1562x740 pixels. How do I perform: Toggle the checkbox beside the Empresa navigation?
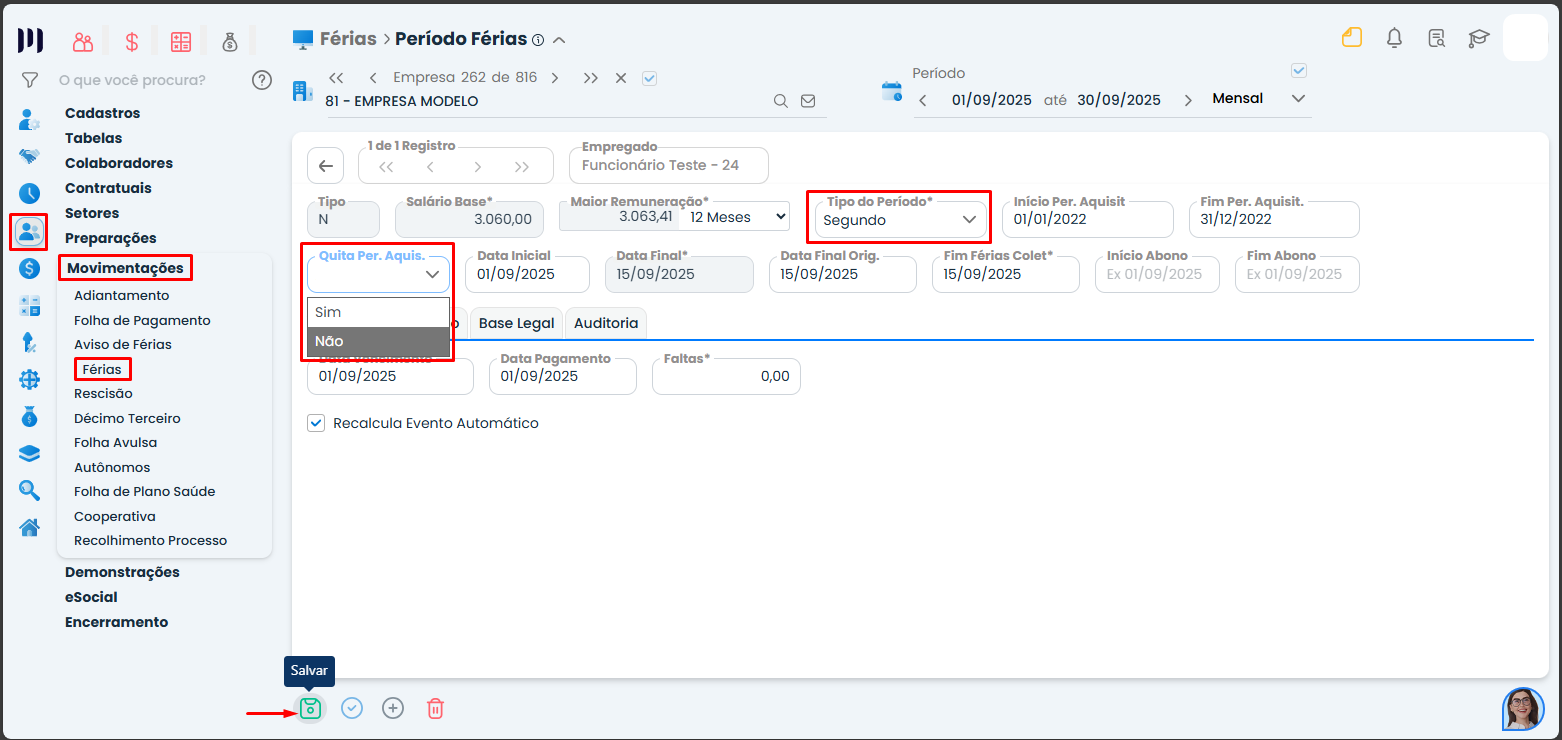coord(649,78)
